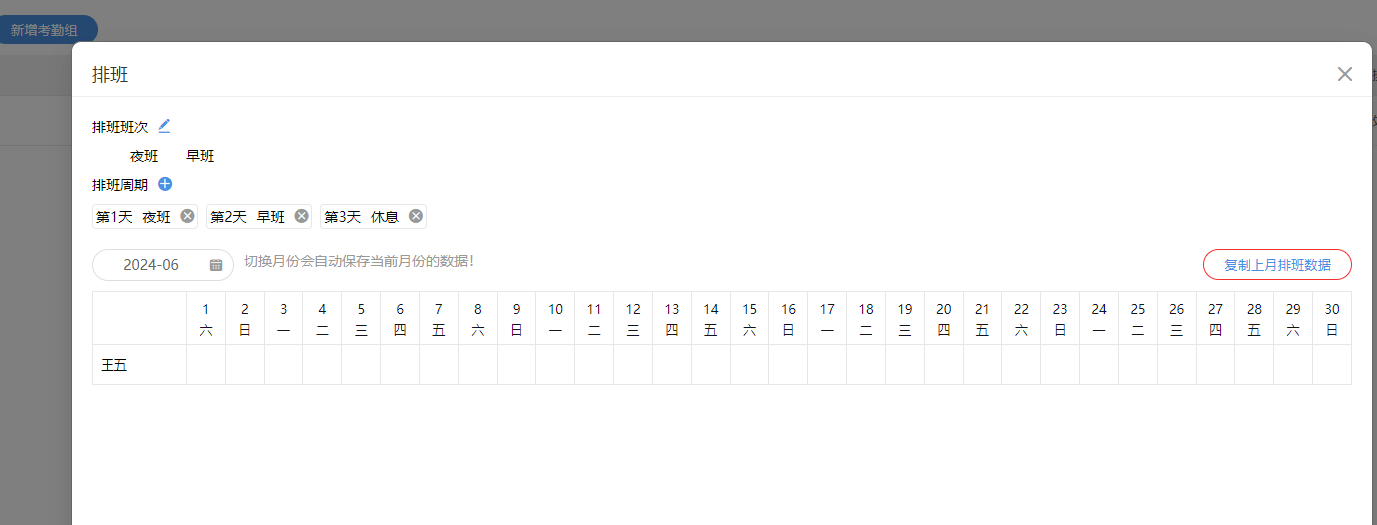Remove the 第1天 夜班 tag
The height and width of the screenshot is (525, 1377).
(187, 216)
